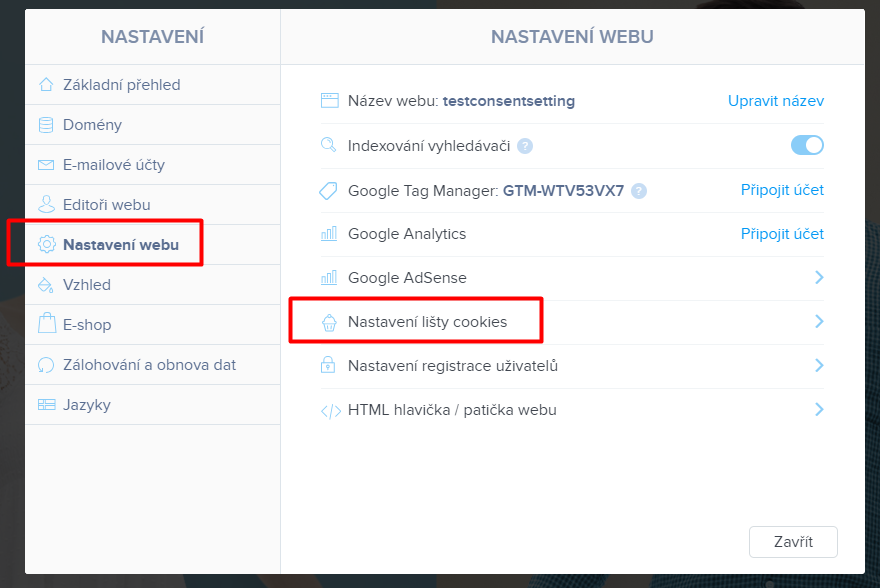Click the envelope icon beside E-mailové účty
This screenshot has height=588, width=880.
coord(46,165)
